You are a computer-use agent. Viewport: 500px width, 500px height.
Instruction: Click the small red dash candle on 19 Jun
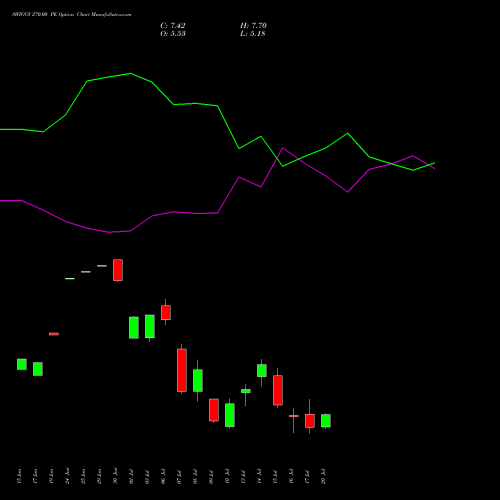54,334
